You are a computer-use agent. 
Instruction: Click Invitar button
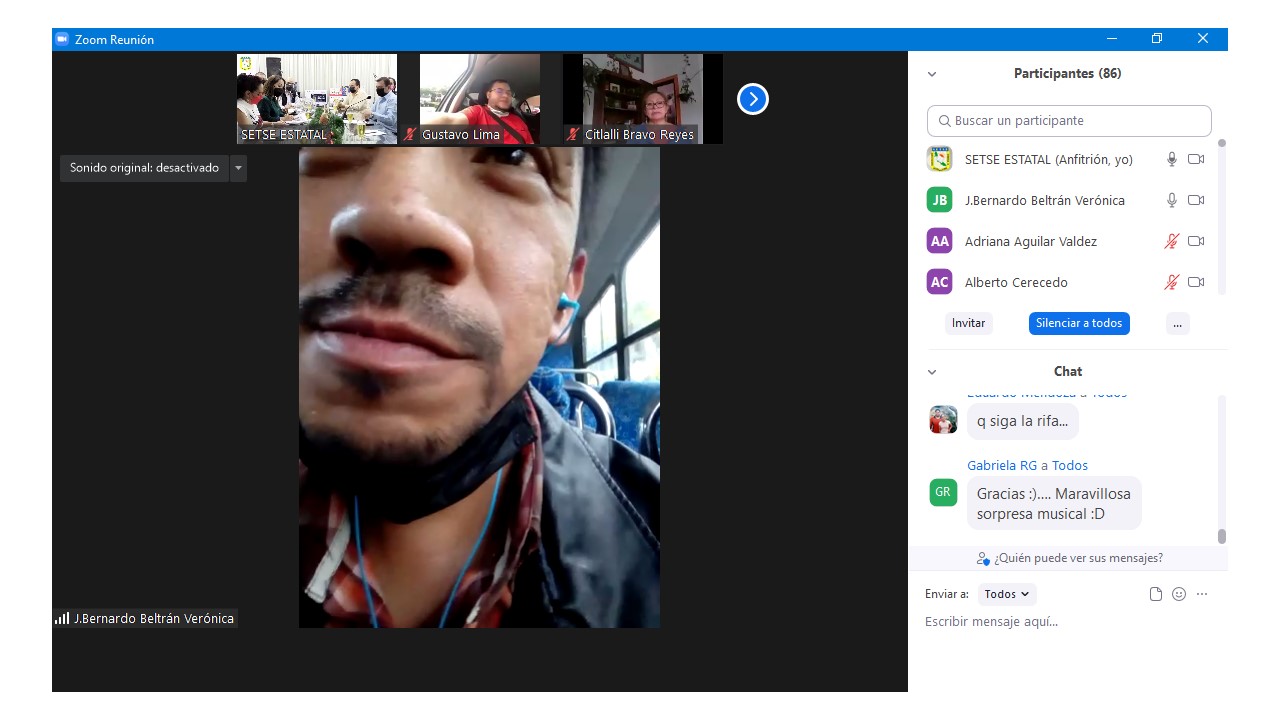(x=968, y=323)
